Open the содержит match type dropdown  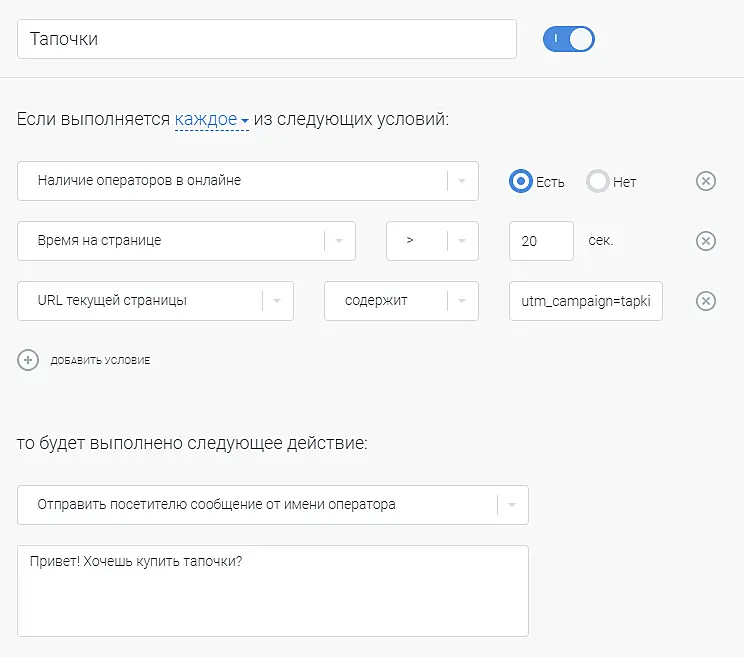[462, 301]
